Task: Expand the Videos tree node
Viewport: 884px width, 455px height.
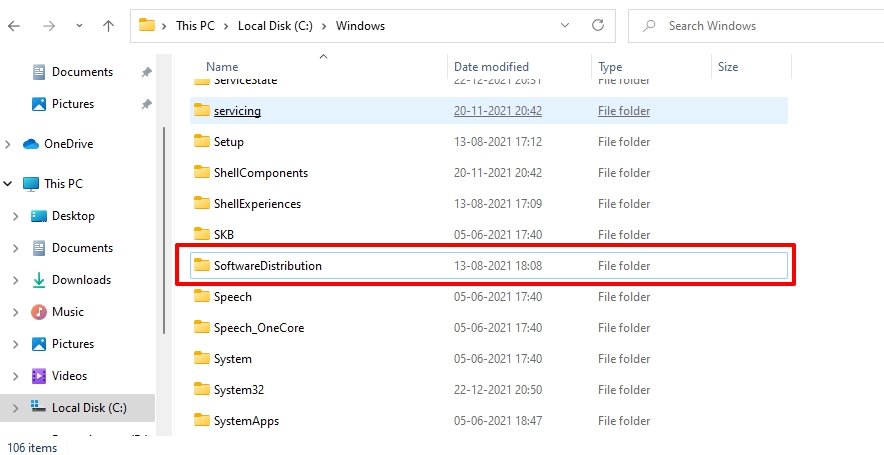Action: tap(16, 376)
